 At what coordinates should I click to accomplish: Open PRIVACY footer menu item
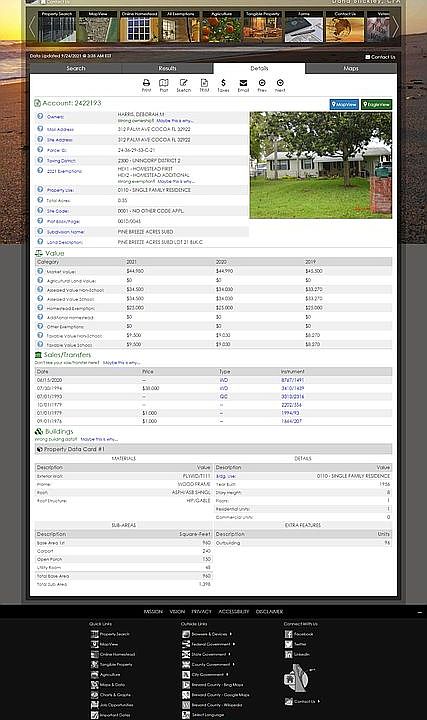click(x=202, y=612)
